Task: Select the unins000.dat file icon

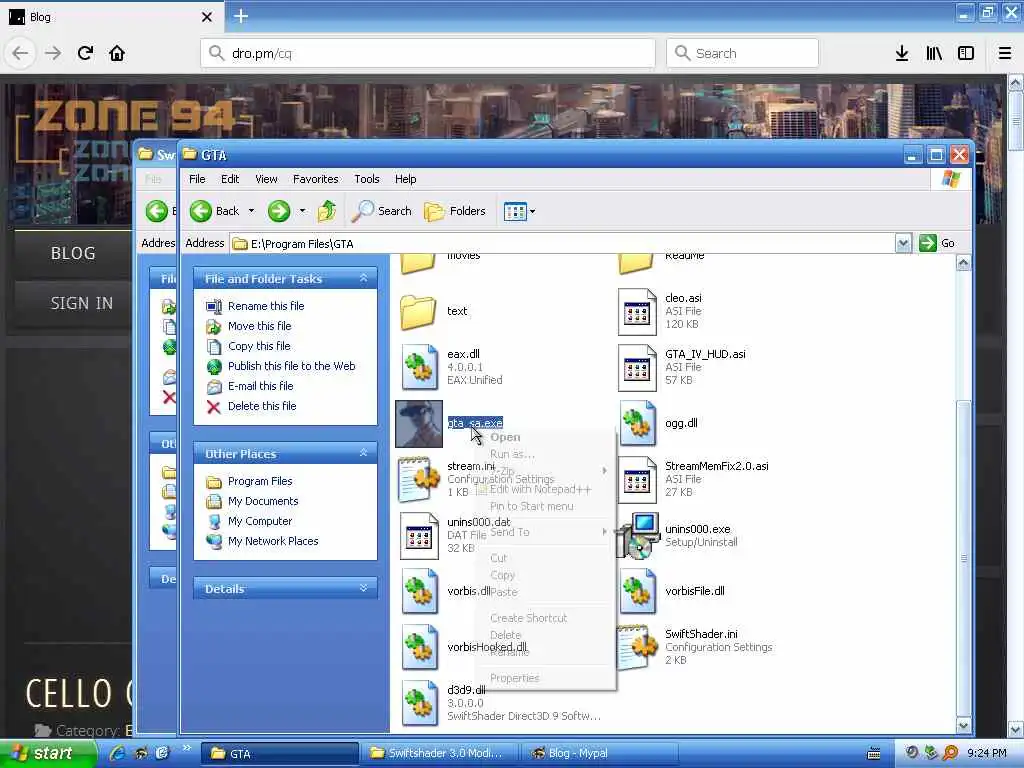Action: click(419, 536)
